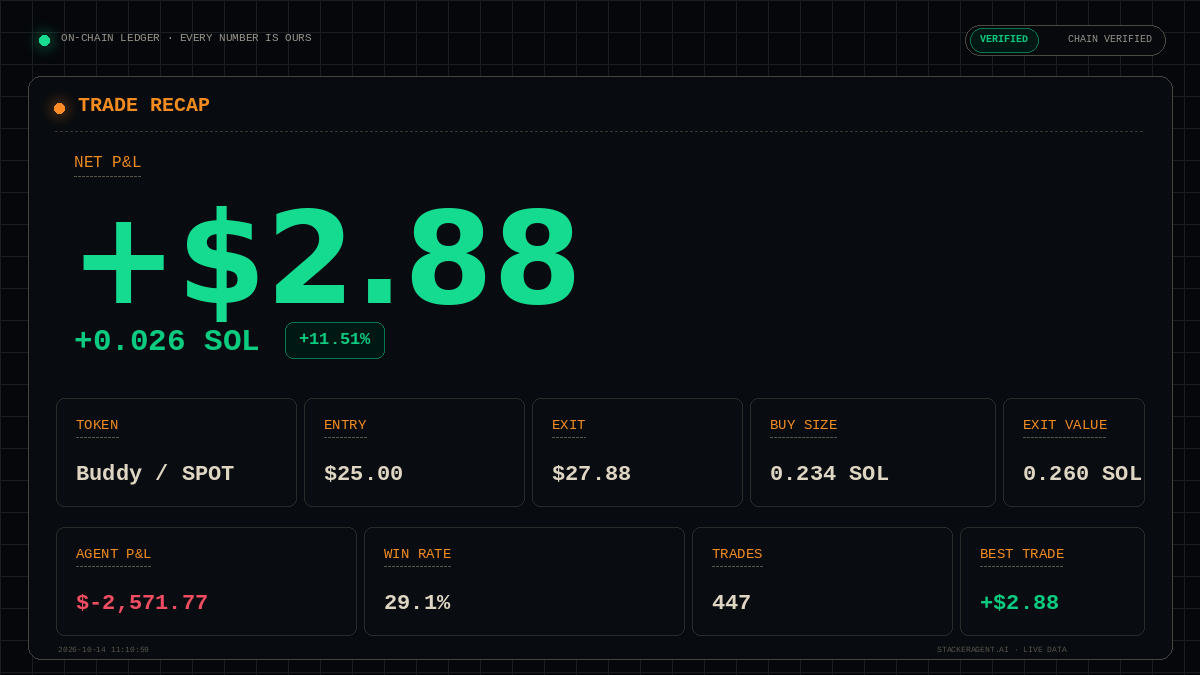1200x675 pixels.
Task: Click the +11.51% percentage badge
Action: click(335, 340)
